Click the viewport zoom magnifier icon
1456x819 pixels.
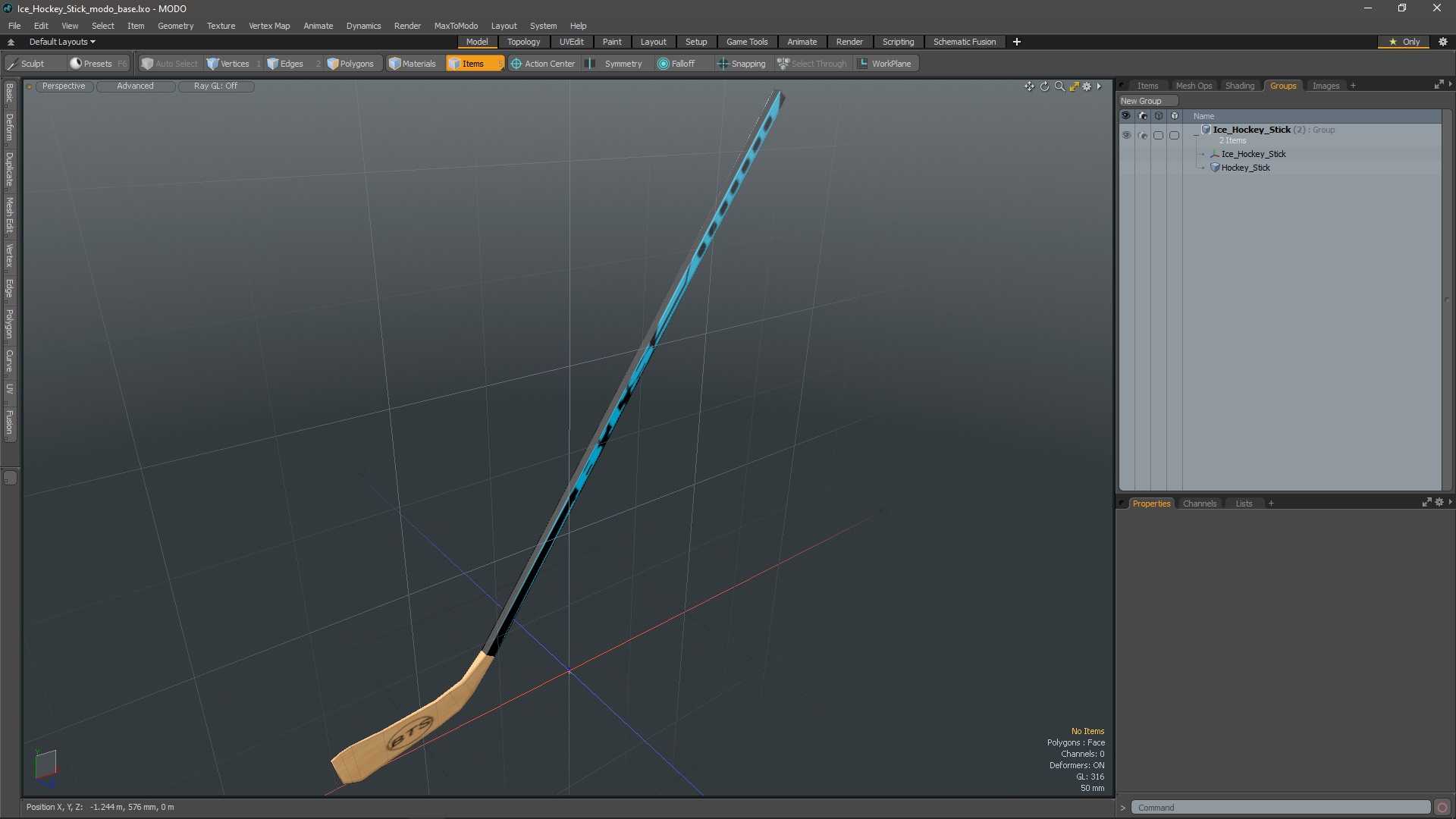tap(1059, 86)
